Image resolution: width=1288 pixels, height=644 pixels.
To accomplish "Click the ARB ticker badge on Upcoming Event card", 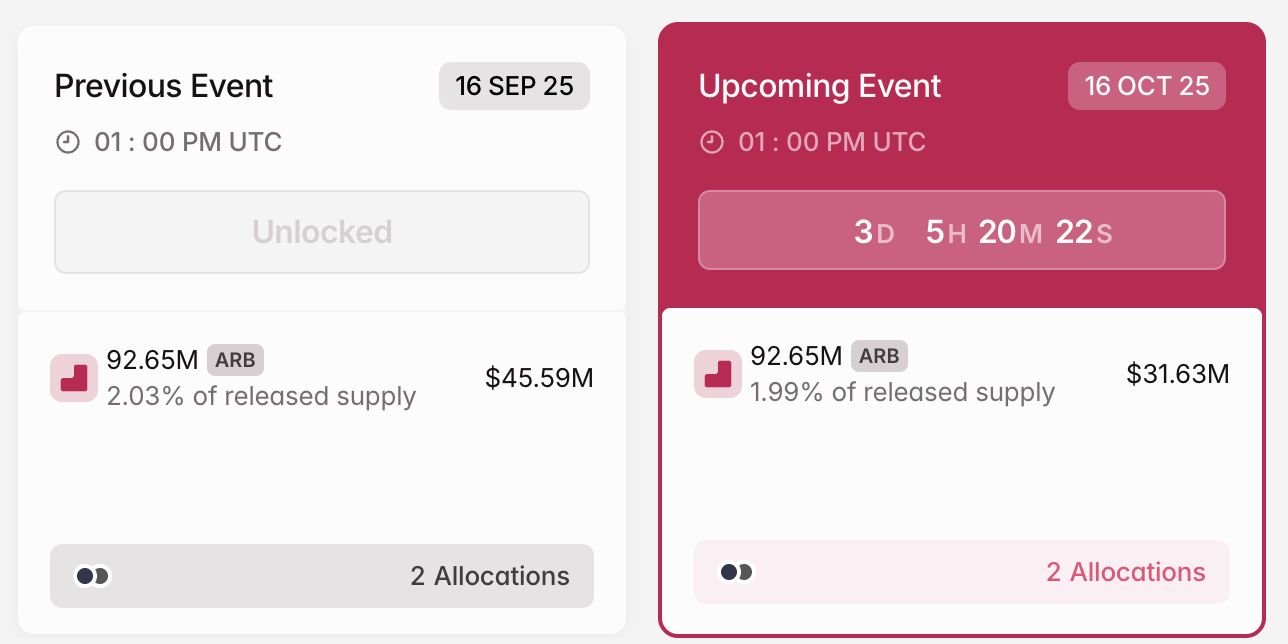I will click(x=880, y=356).
